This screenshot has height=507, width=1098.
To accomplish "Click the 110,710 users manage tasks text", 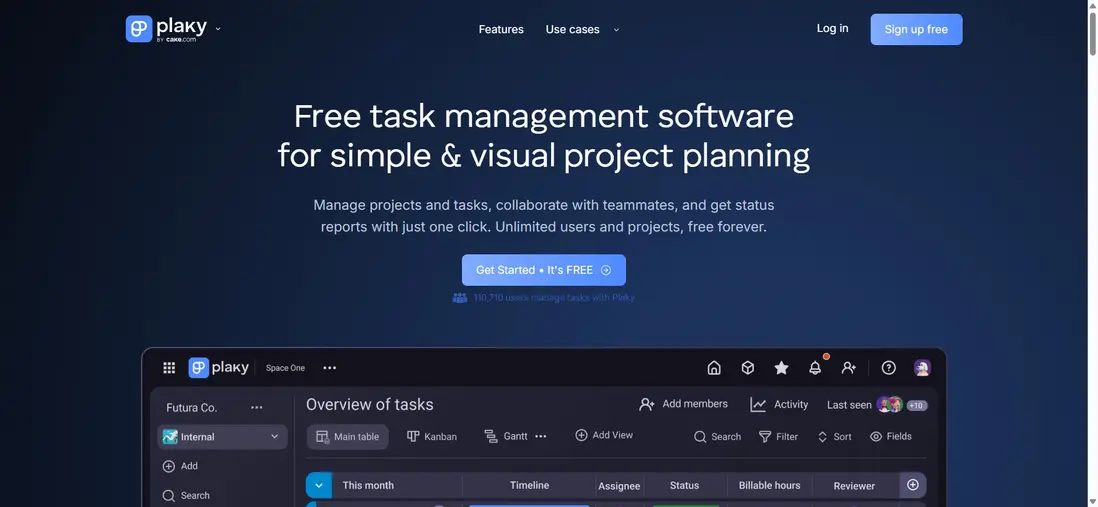I will tap(554, 298).
